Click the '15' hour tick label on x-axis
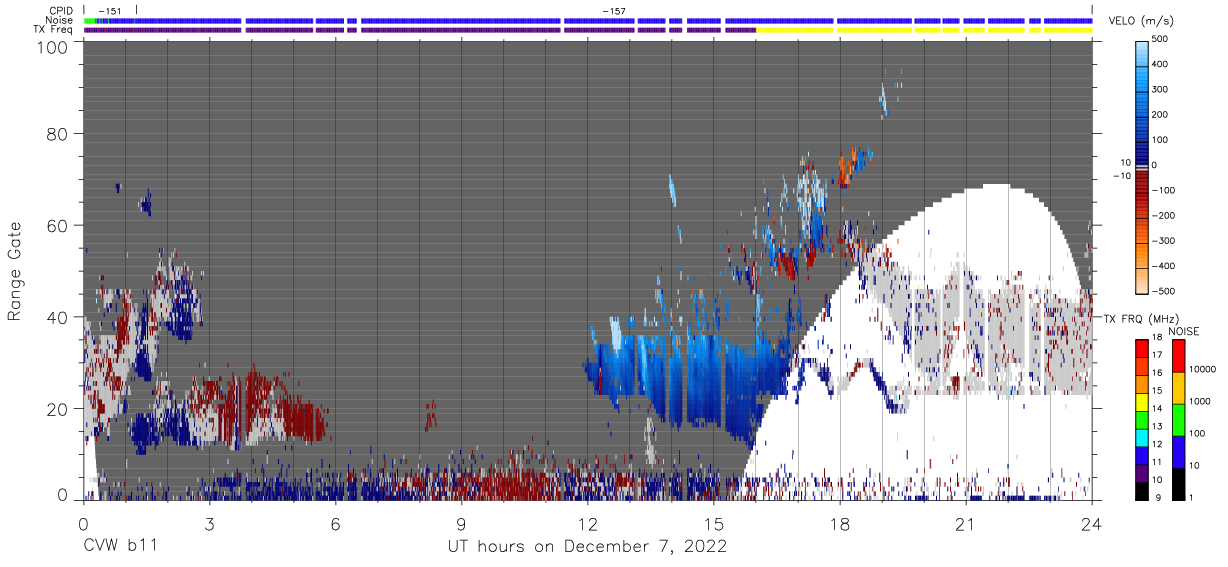Screen dimensions: 1228x567 [x=713, y=523]
